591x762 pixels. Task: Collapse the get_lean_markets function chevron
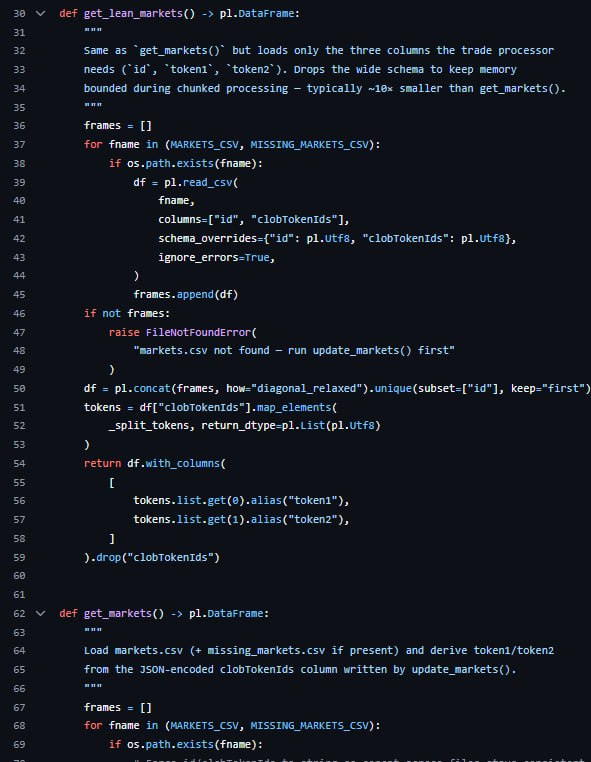click(x=41, y=14)
